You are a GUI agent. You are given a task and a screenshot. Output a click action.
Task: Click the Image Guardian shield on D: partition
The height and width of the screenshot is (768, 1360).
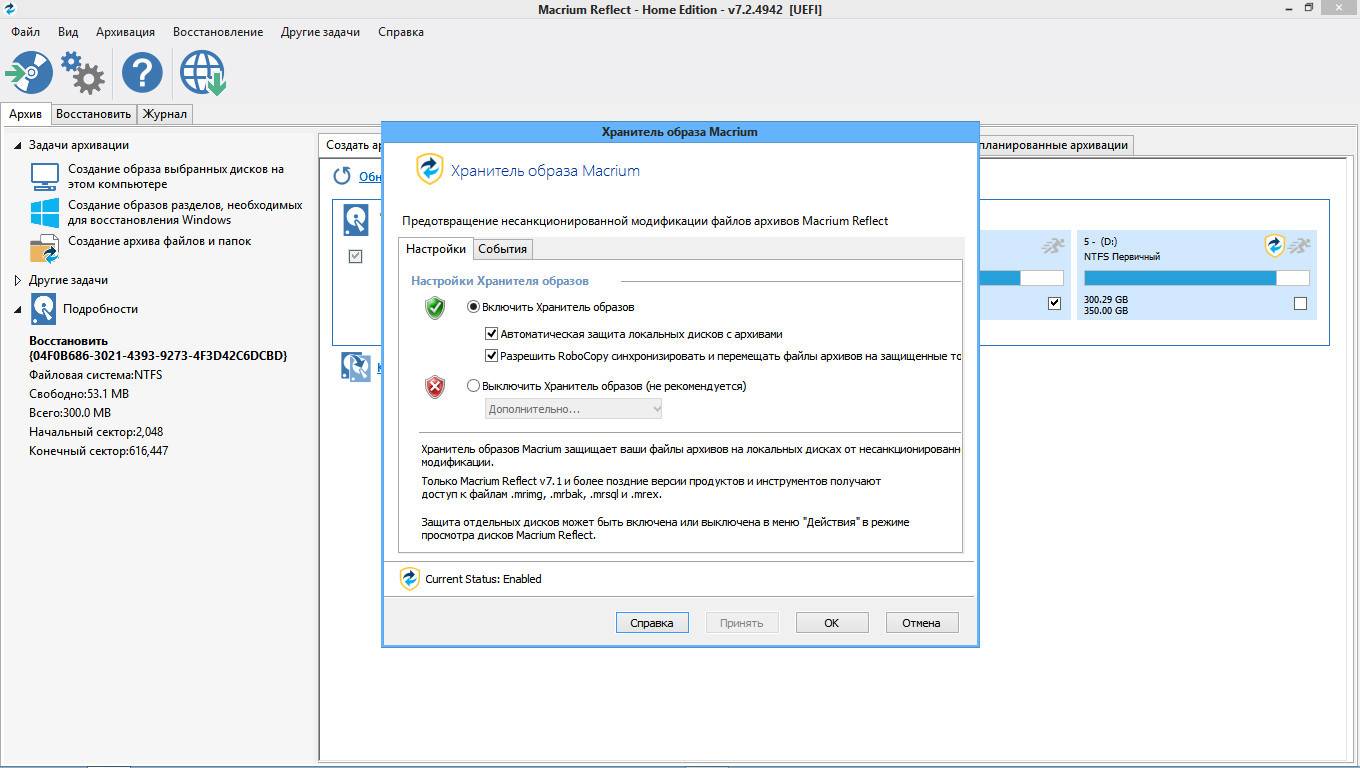pyautogui.click(x=1274, y=245)
